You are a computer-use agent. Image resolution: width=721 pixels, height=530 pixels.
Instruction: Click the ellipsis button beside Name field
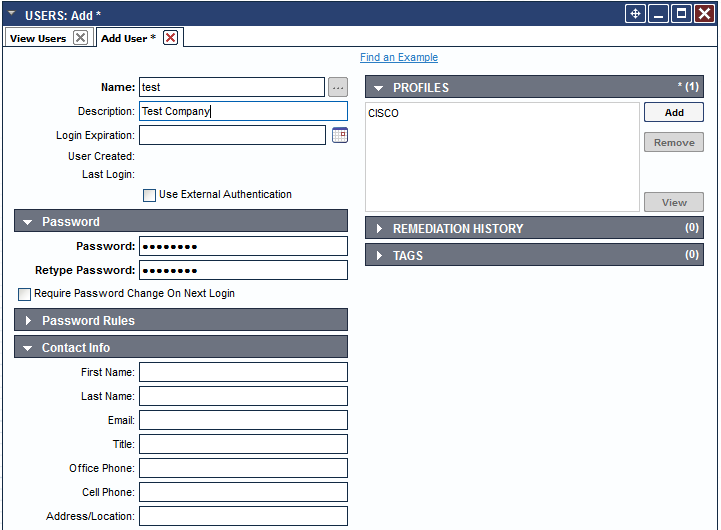coord(337,87)
